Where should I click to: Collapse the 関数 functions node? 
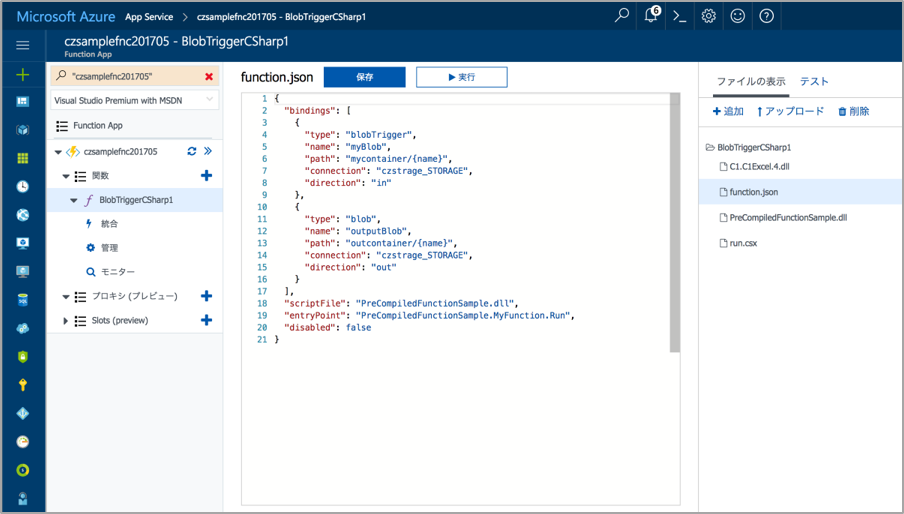pyautogui.click(x=66, y=176)
